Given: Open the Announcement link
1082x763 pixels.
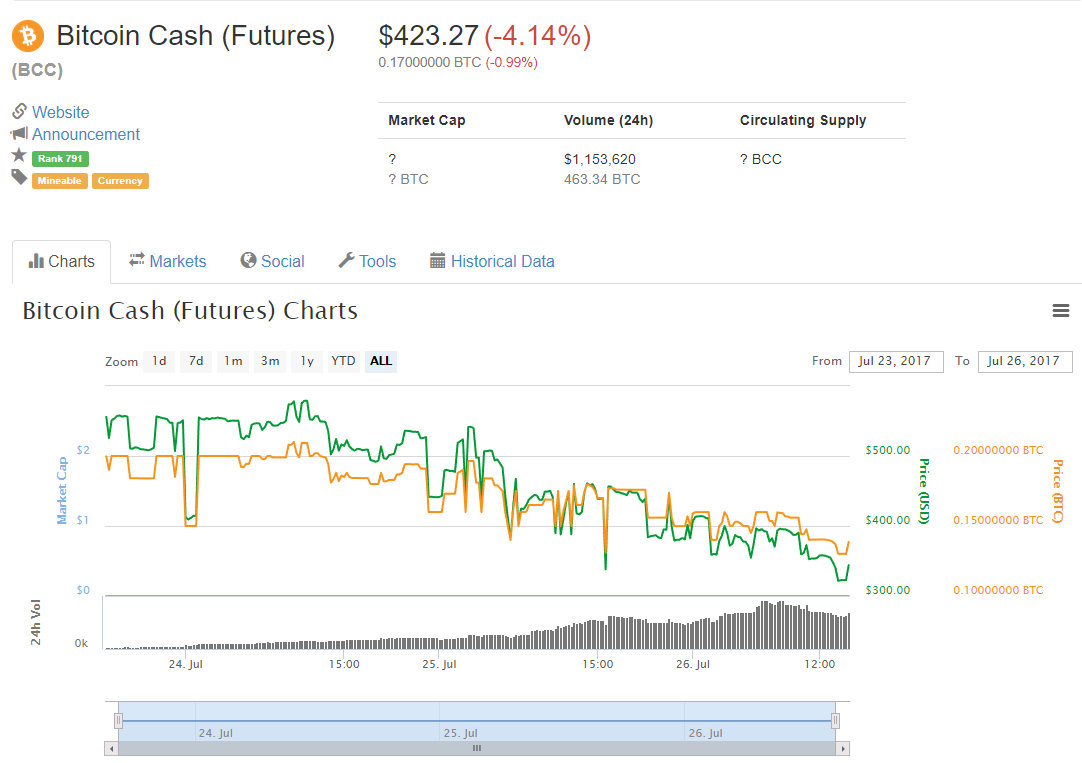Looking at the screenshot, I should [x=86, y=134].
